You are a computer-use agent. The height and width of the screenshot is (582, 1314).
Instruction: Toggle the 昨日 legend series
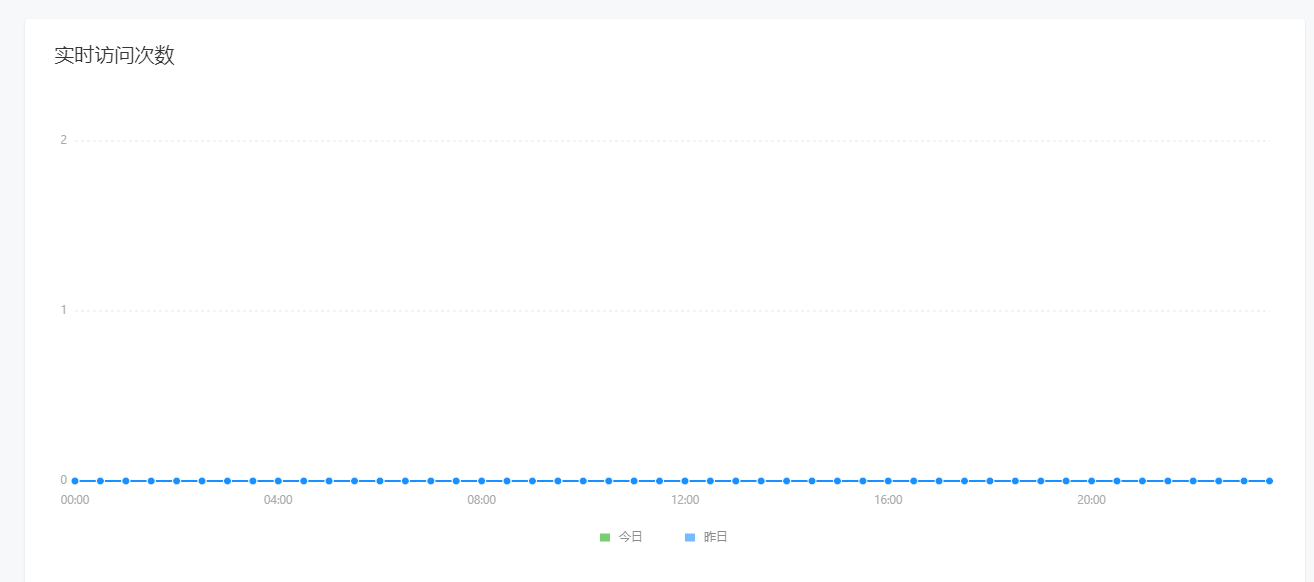coord(706,537)
